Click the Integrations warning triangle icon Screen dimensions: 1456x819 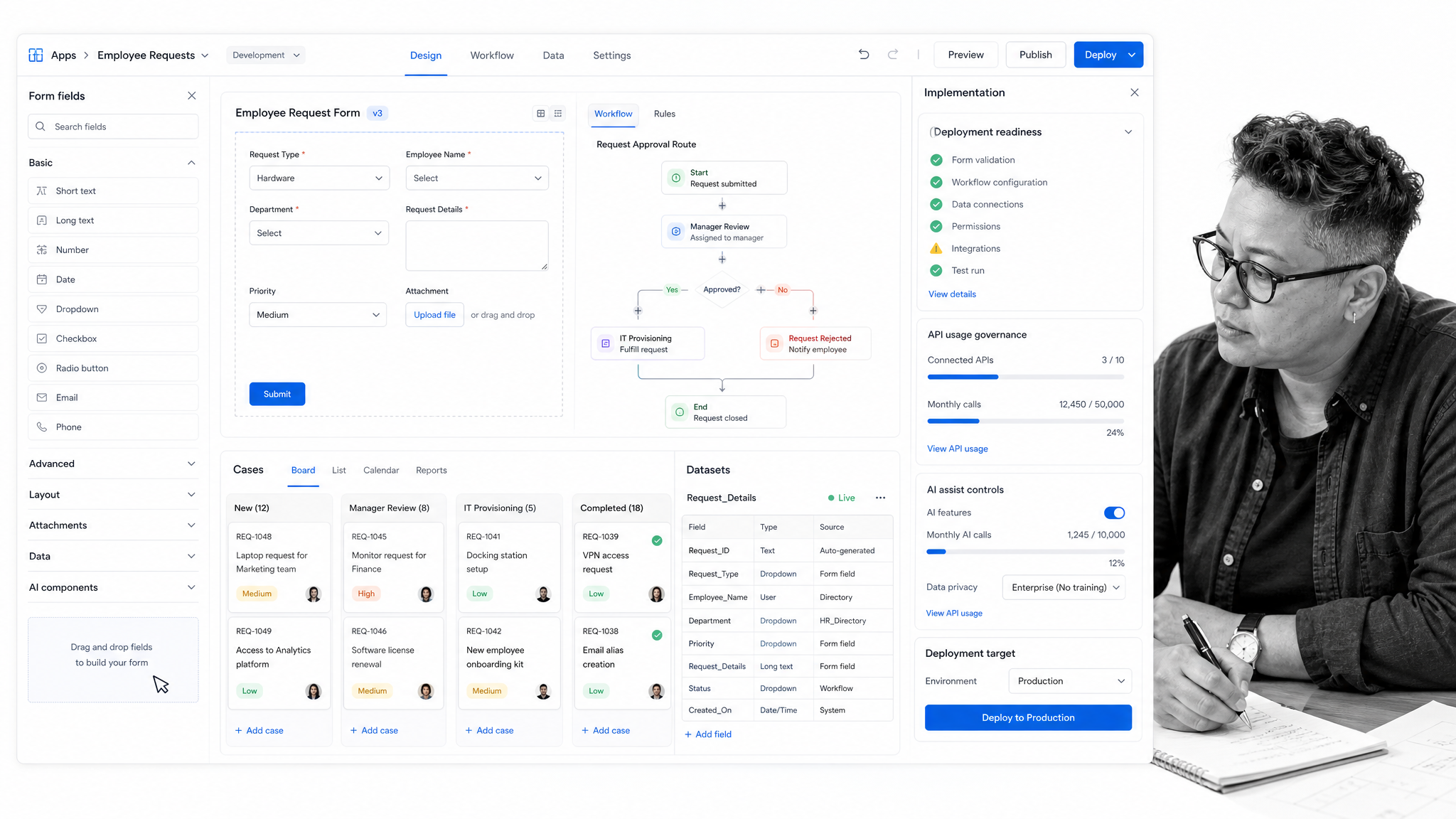pyautogui.click(x=936, y=248)
